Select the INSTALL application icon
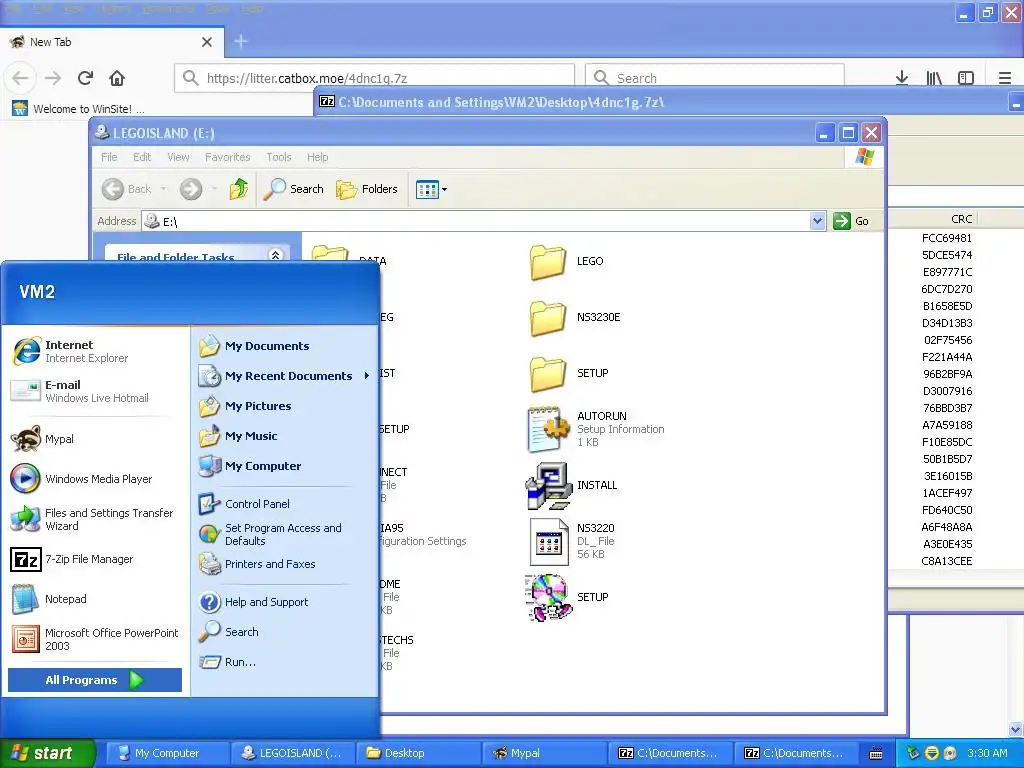 pos(549,485)
